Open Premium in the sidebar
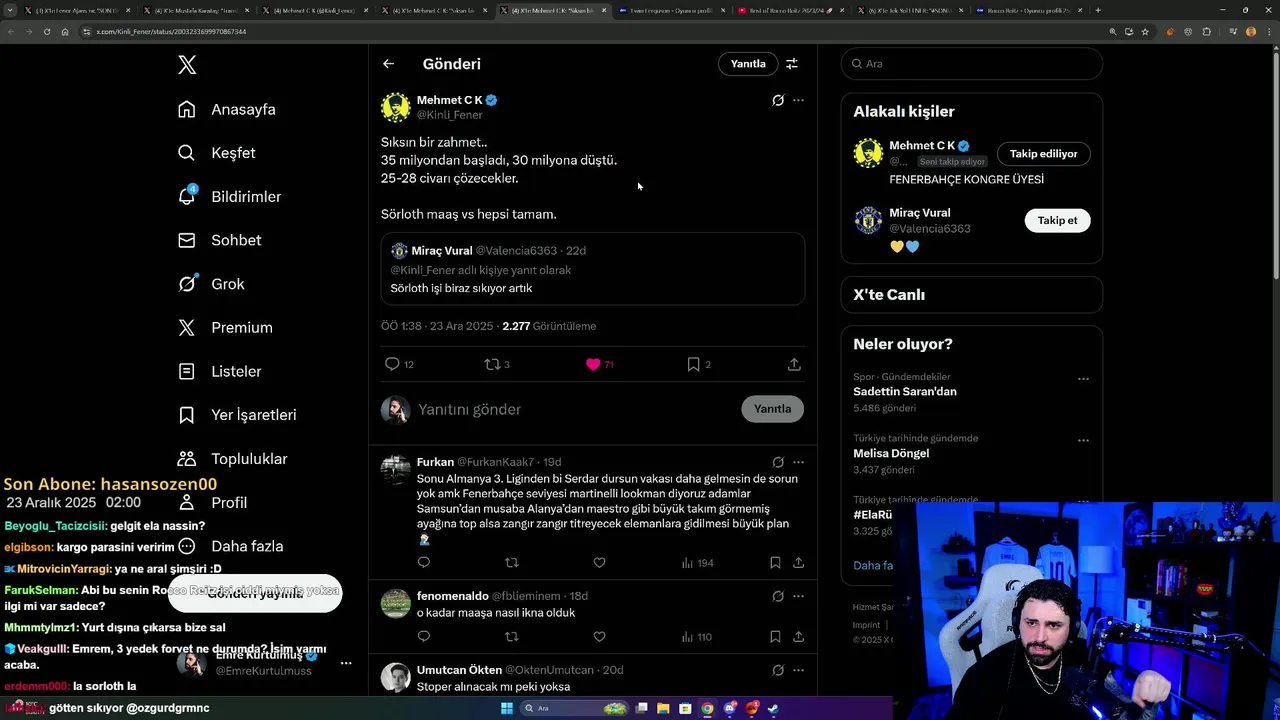1280x720 pixels. (225, 327)
